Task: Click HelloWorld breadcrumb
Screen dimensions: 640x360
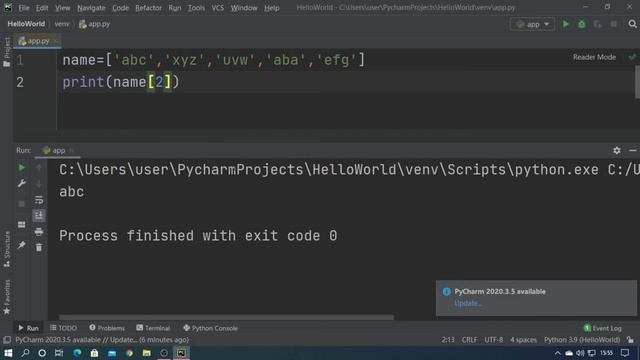Action: (26, 24)
